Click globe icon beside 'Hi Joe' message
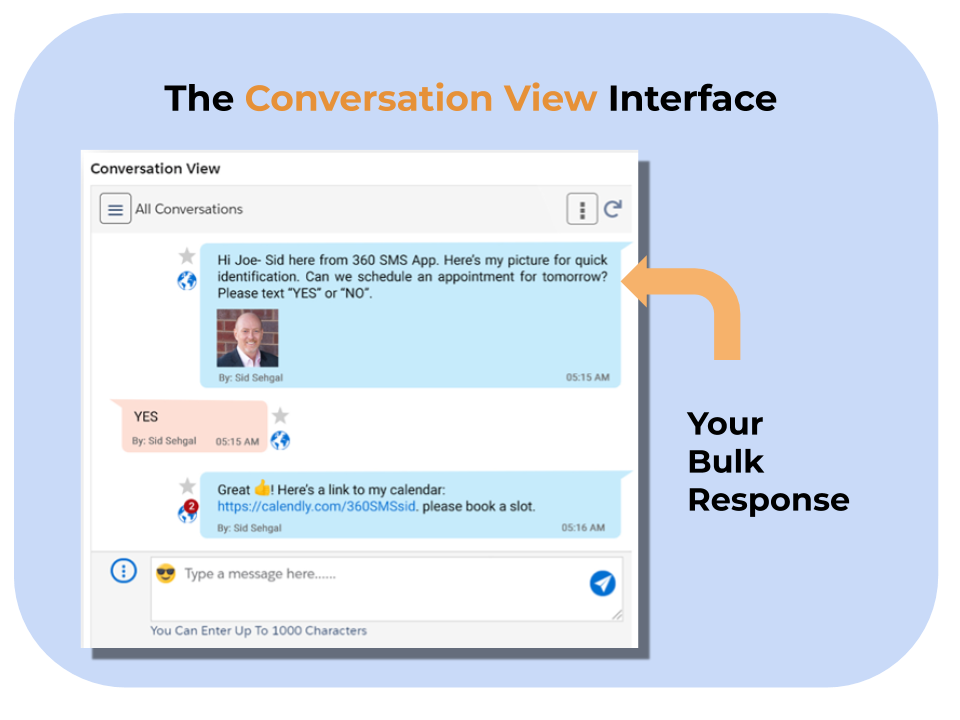 click(187, 281)
